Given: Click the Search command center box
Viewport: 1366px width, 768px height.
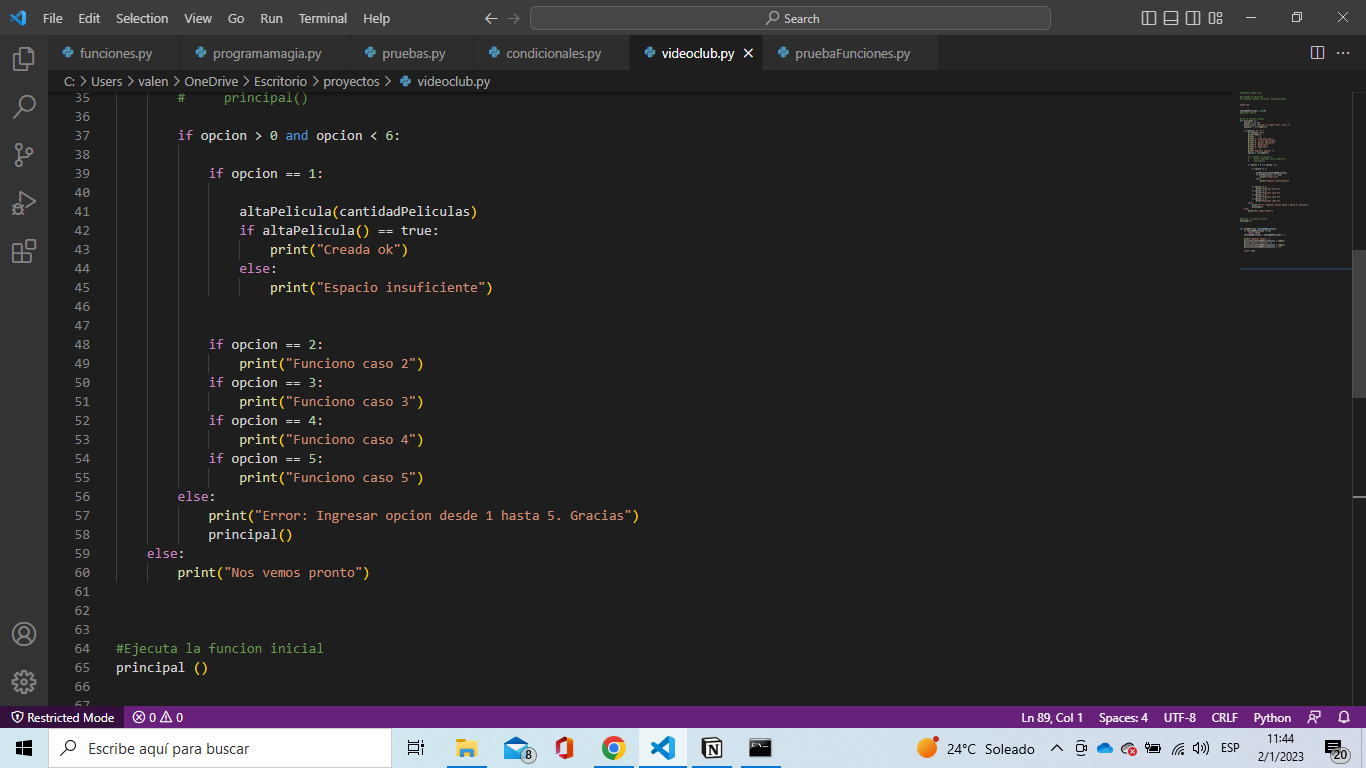Looking at the screenshot, I should [790, 18].
